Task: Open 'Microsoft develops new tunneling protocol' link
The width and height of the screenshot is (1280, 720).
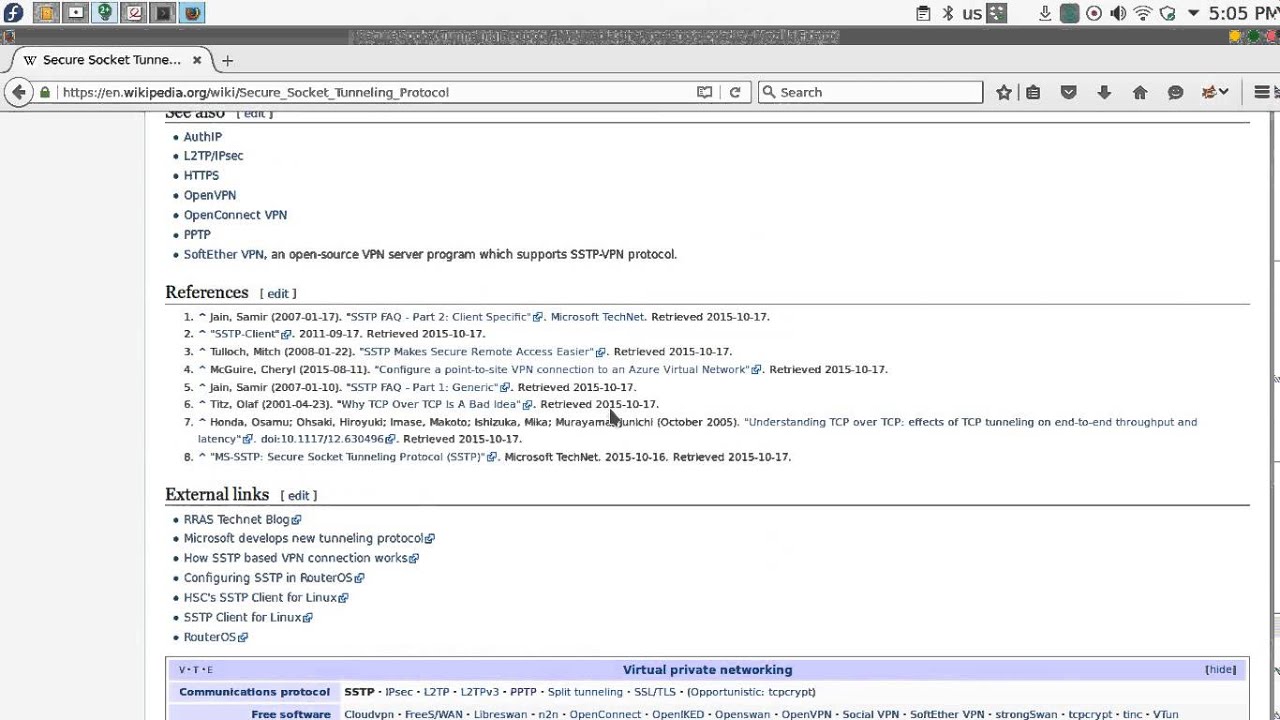Action: tap(309, 539)
